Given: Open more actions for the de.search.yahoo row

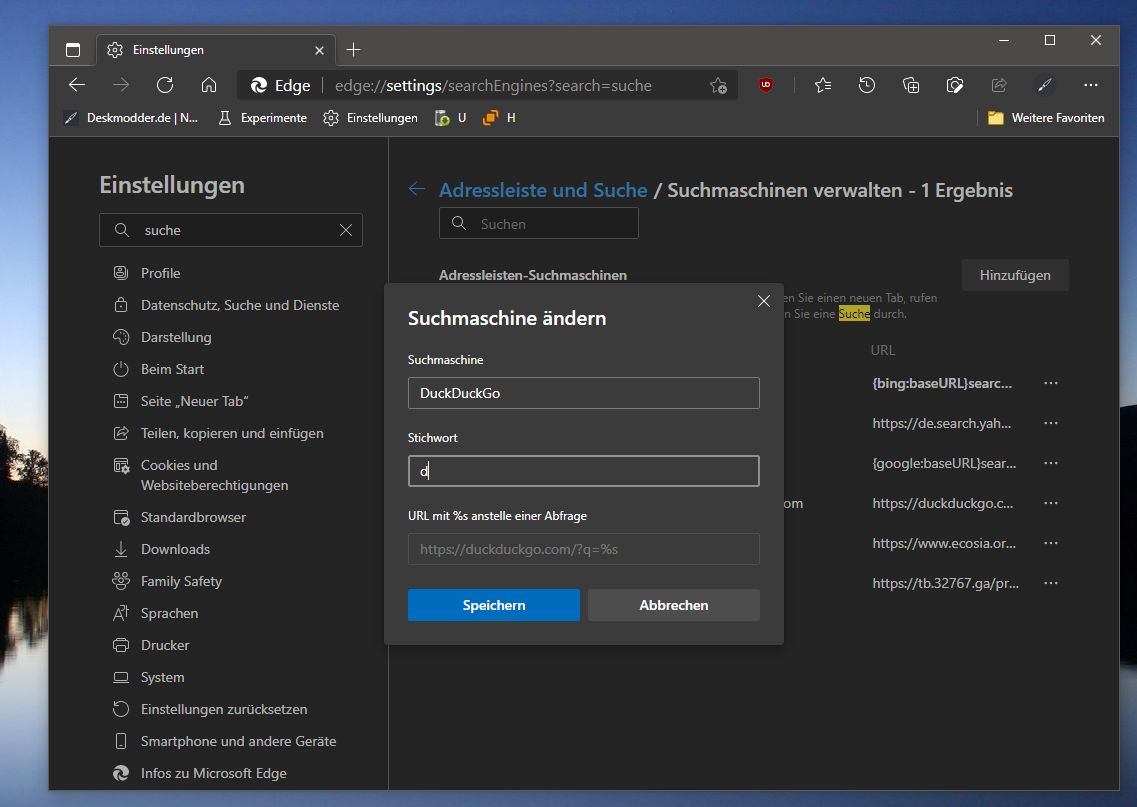Looking at the screenshot, I should [1051, 423].
